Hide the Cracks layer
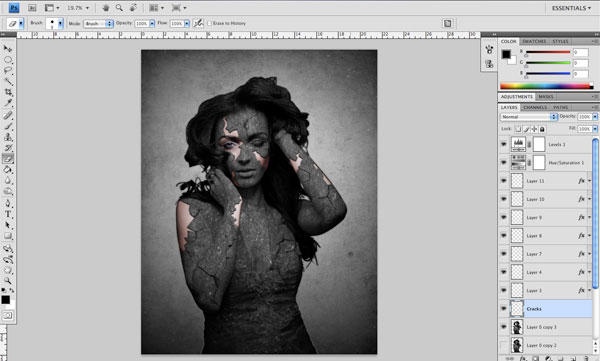Image resolution: width=600 pixels, height=361 pixels. (504, 309)
